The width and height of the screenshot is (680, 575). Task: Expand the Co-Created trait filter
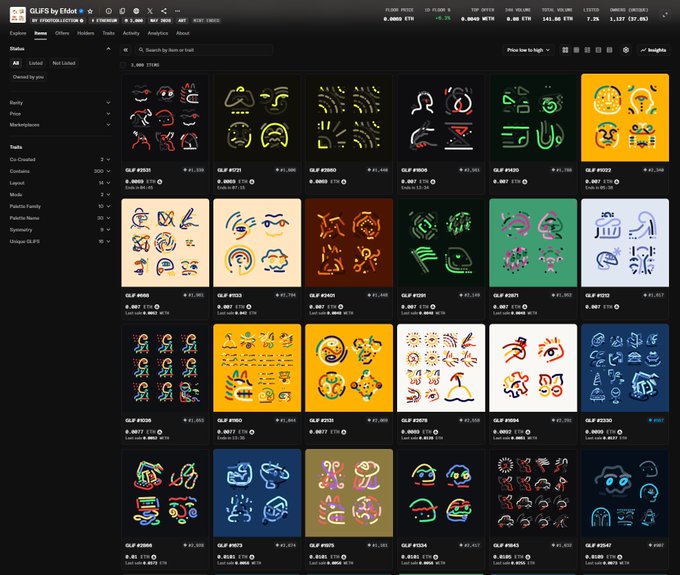click(60, 160)
